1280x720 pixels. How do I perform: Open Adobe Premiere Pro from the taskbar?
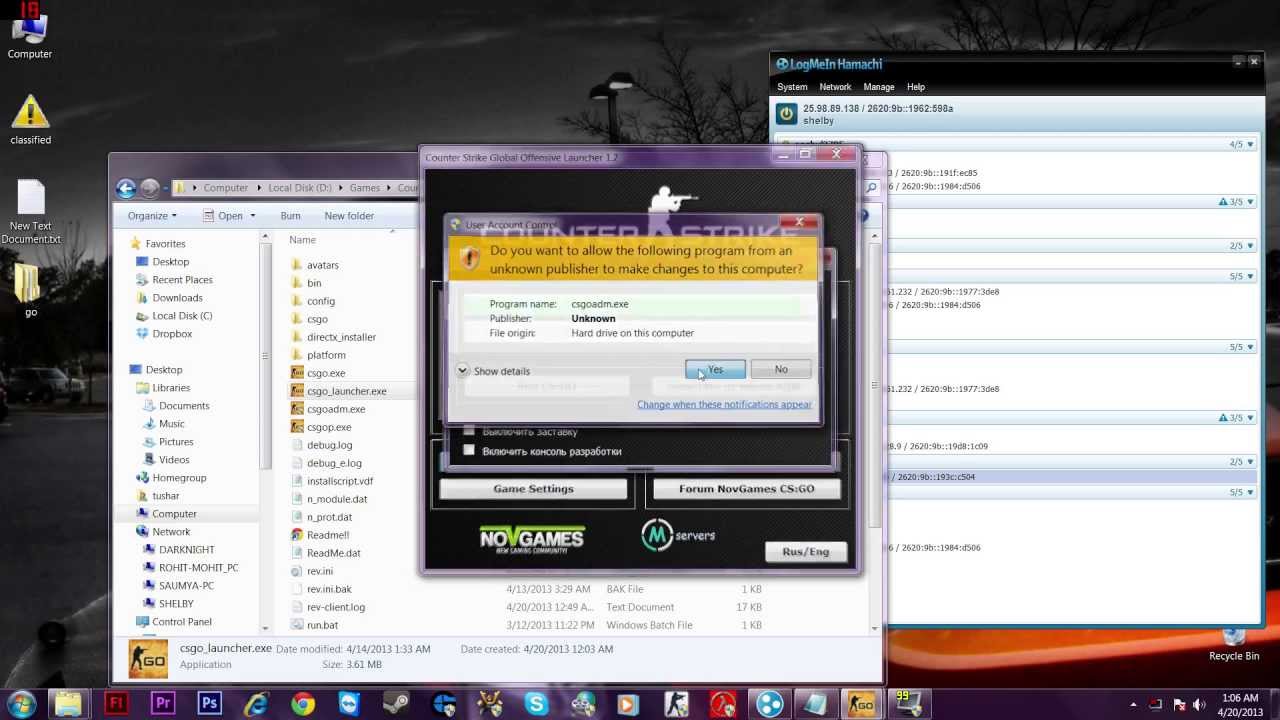tap(163, 703)
